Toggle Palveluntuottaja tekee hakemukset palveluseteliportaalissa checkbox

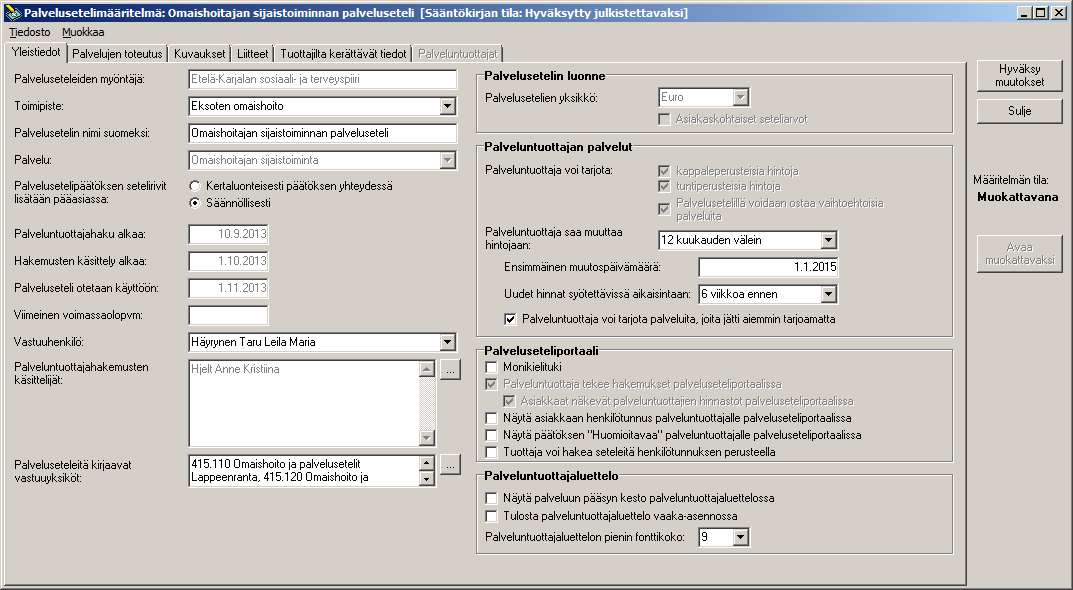point(491,384)
